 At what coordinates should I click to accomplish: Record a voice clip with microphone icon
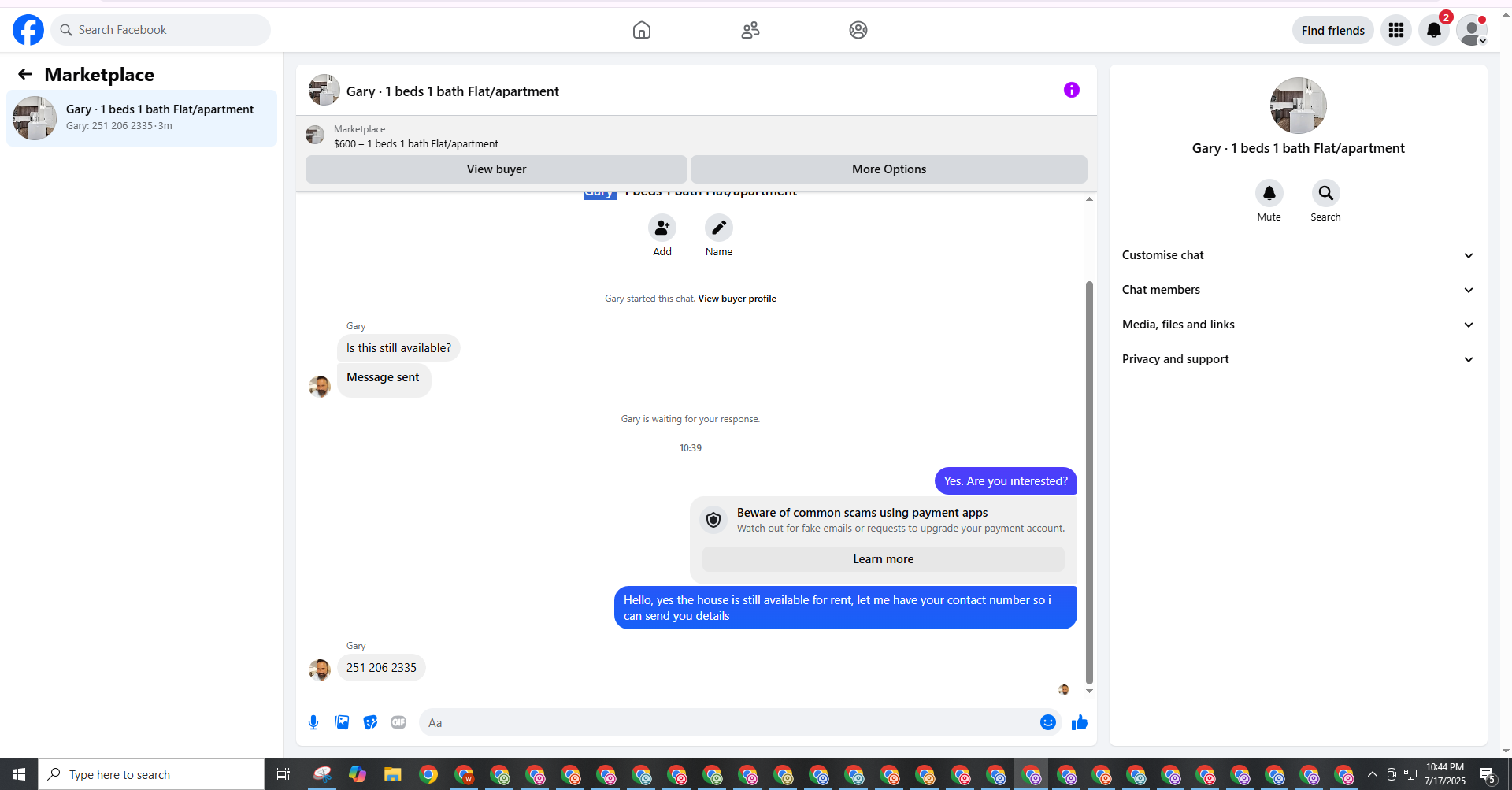pyautogui.click(x=313, y=722)
